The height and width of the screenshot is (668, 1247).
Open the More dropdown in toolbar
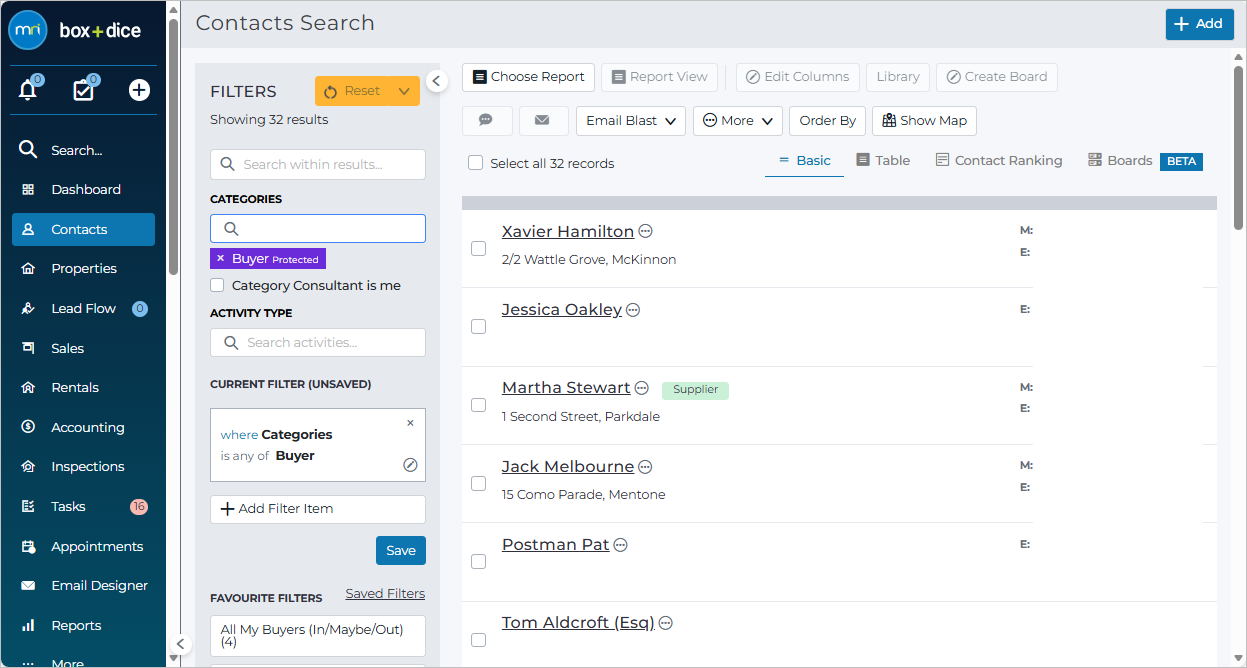click(x=738, y=120)
